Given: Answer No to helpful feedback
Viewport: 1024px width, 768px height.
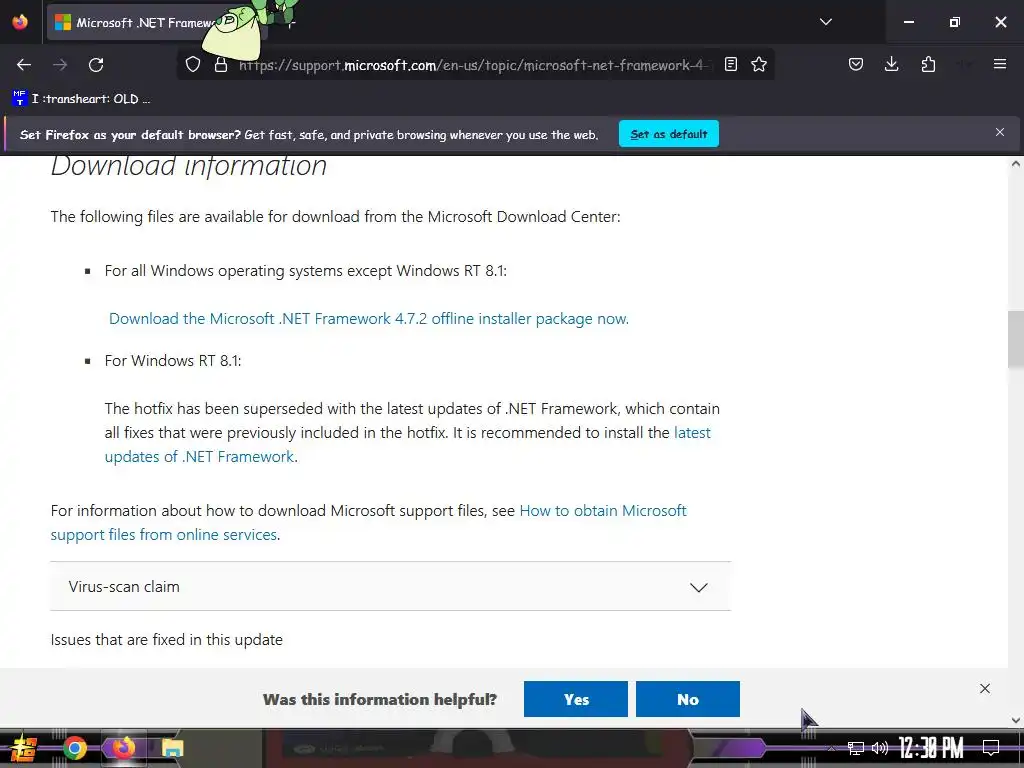Looking at the screenshot, I should tap(688, 699).
